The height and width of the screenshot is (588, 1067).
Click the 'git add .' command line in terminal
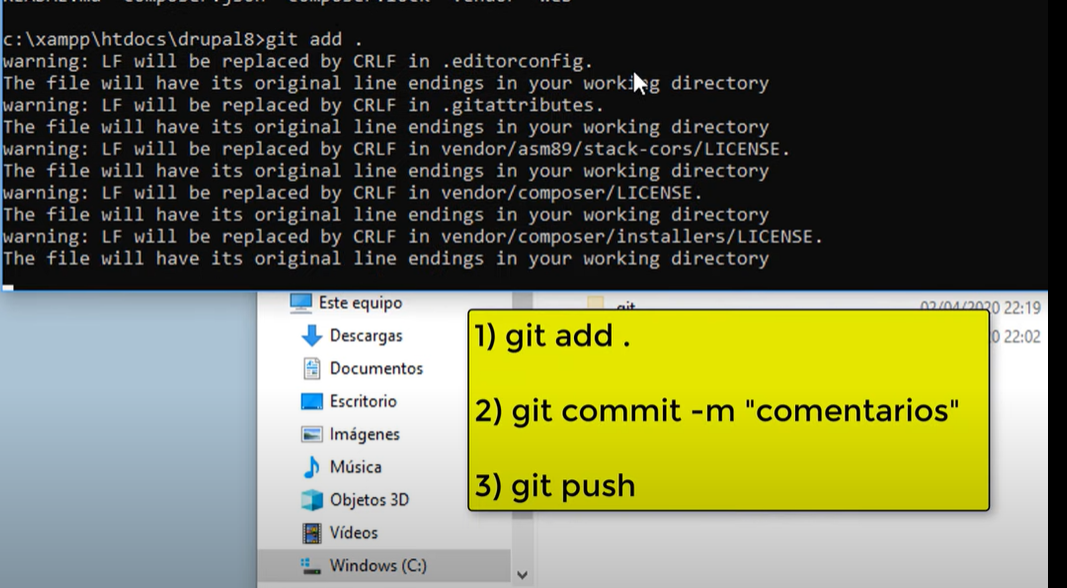point(182,39)
